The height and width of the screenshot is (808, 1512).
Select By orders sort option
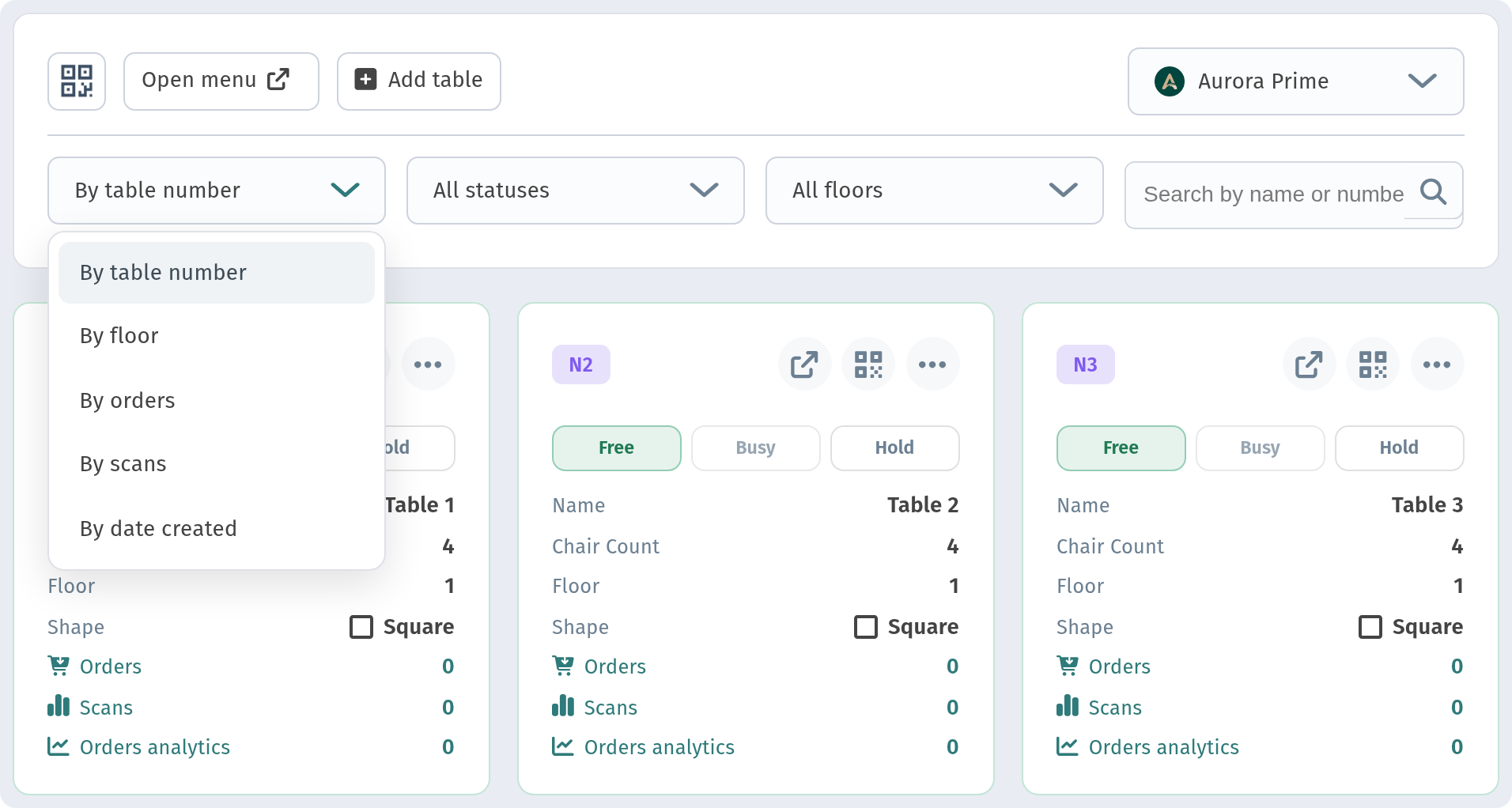pos(217,401)
